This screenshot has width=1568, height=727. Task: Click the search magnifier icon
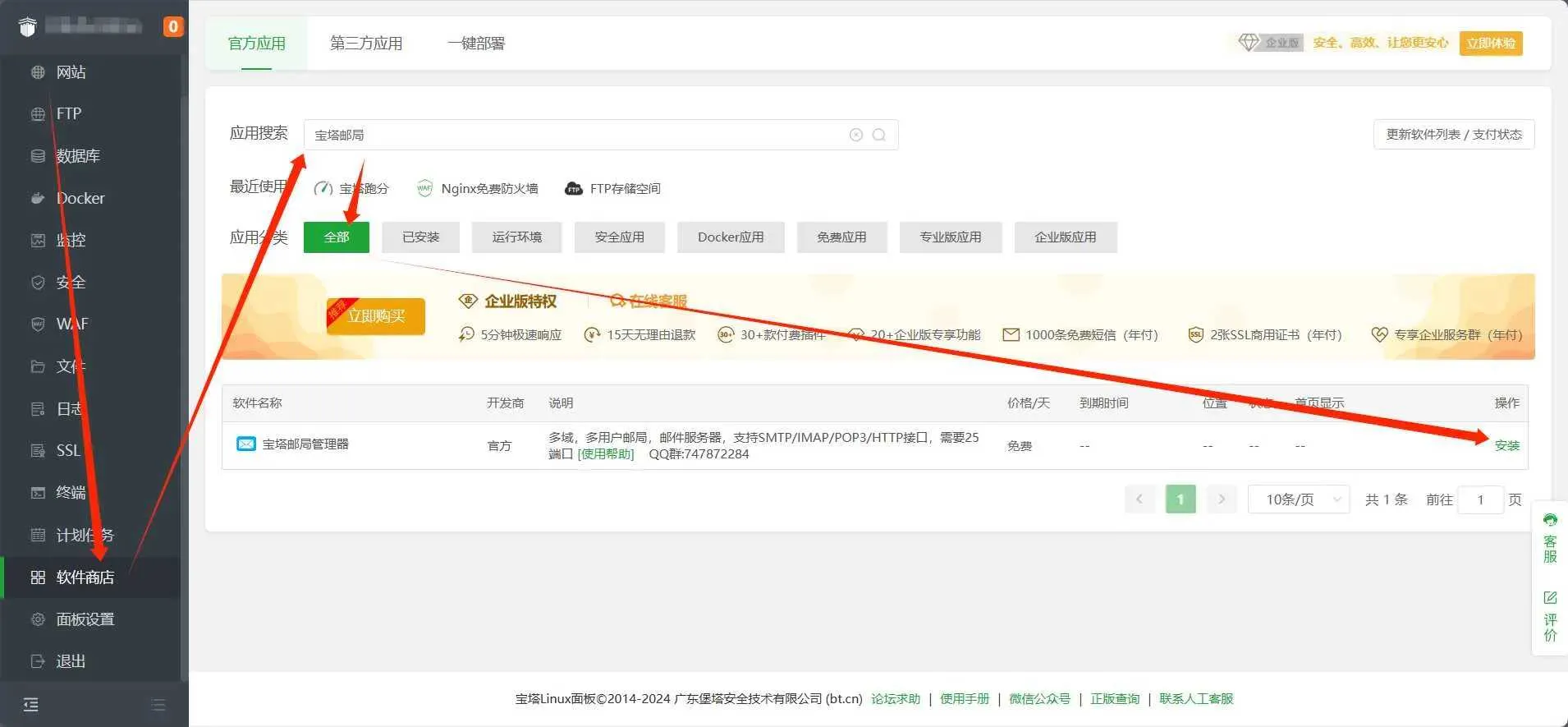879,135
